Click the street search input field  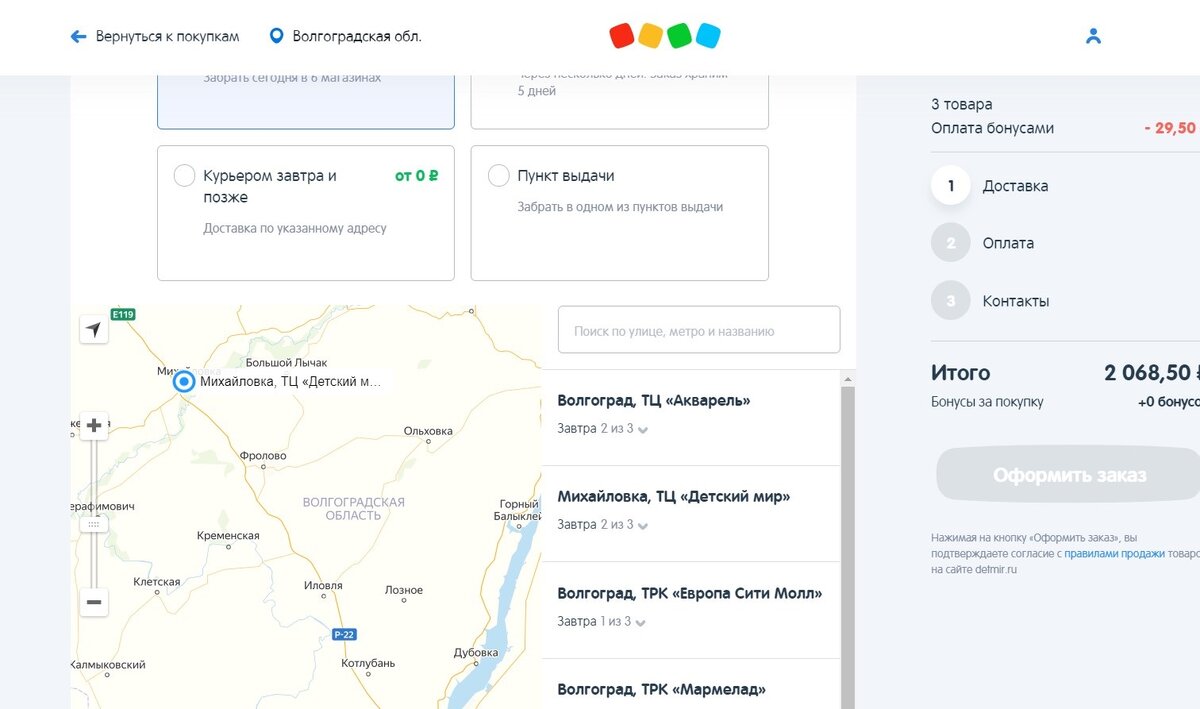click(699, 329)
